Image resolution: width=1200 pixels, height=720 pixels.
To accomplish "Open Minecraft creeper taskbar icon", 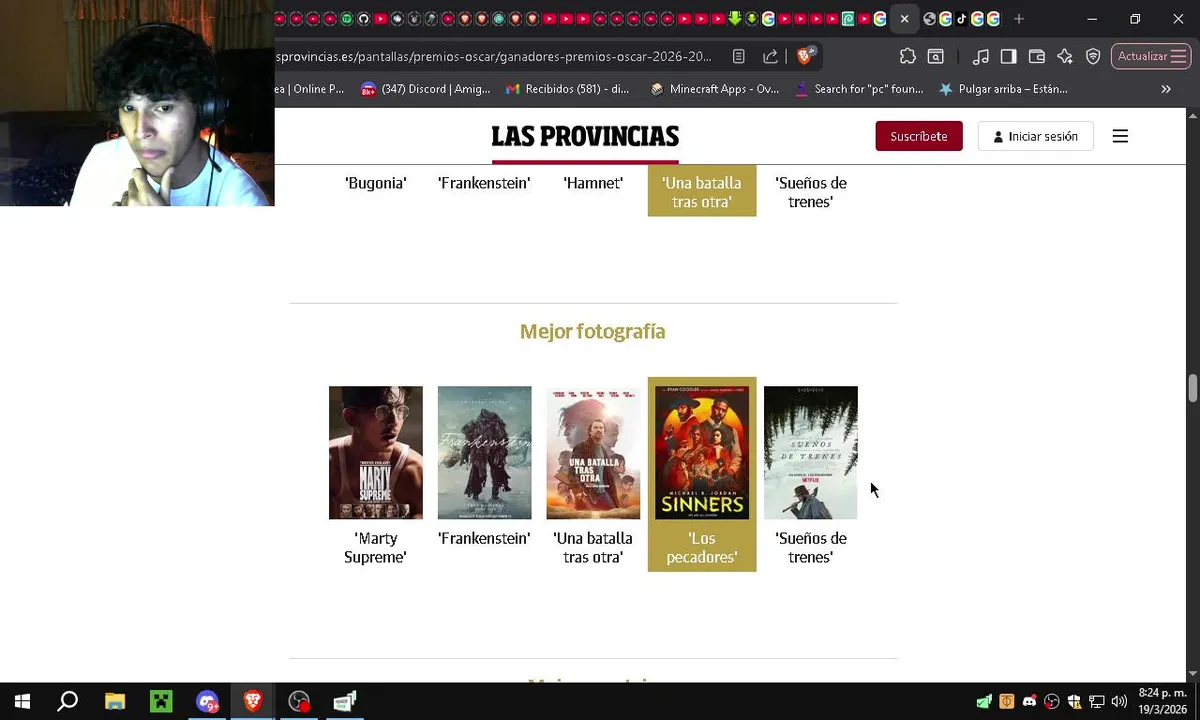I will click(161, 702).
